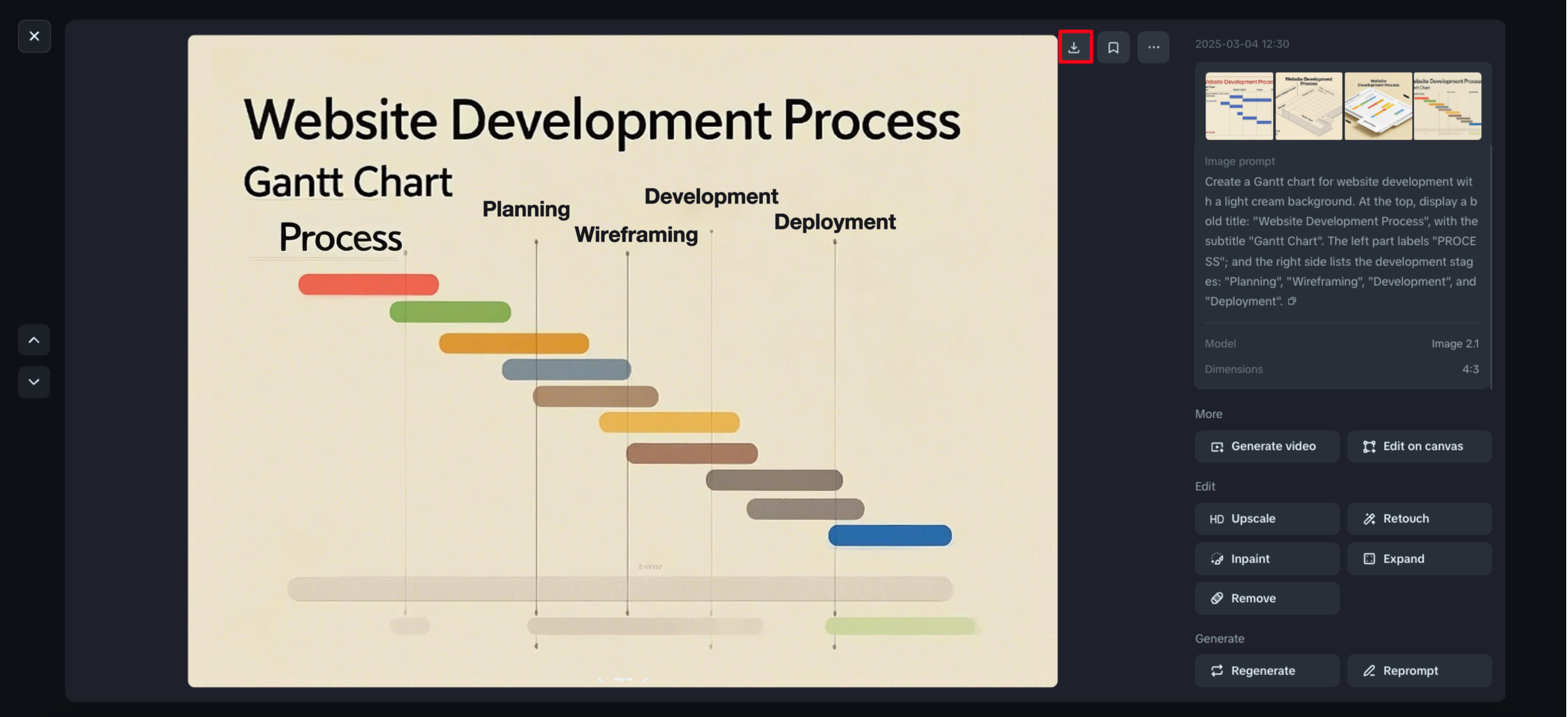Regenerate the image

pos(1266,671)
